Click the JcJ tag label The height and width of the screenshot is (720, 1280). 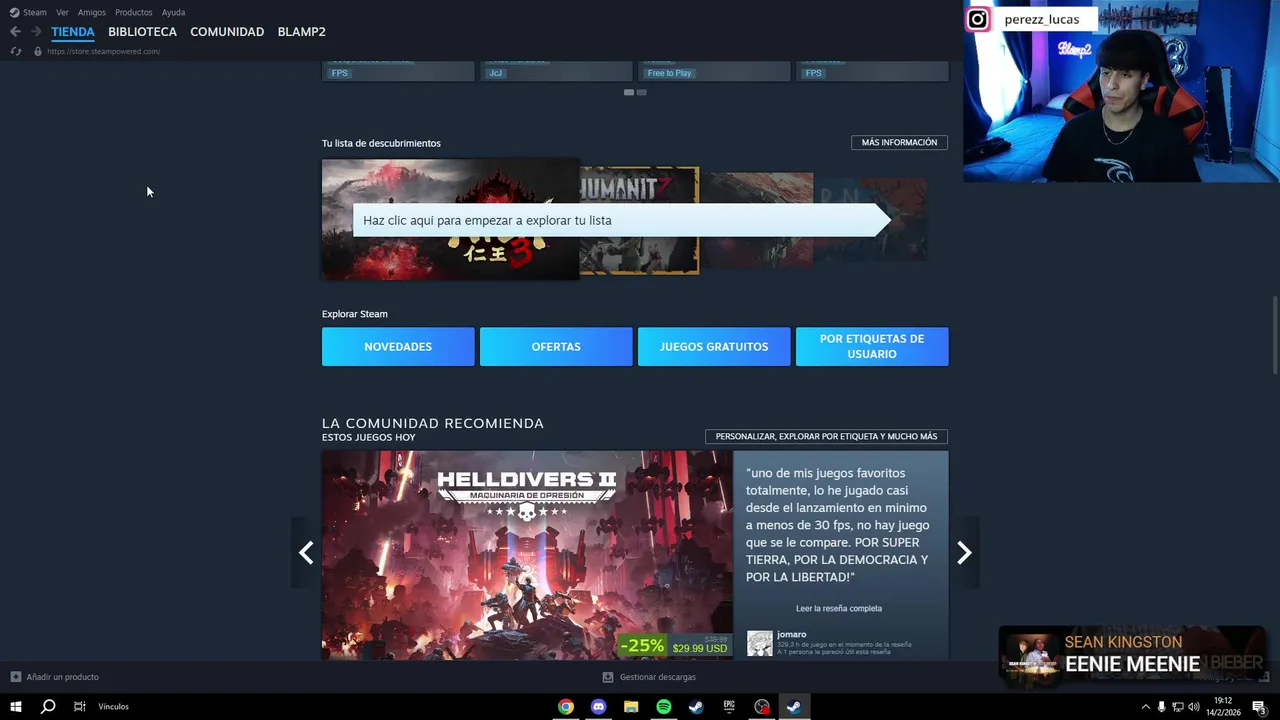(x=496, y=73)
